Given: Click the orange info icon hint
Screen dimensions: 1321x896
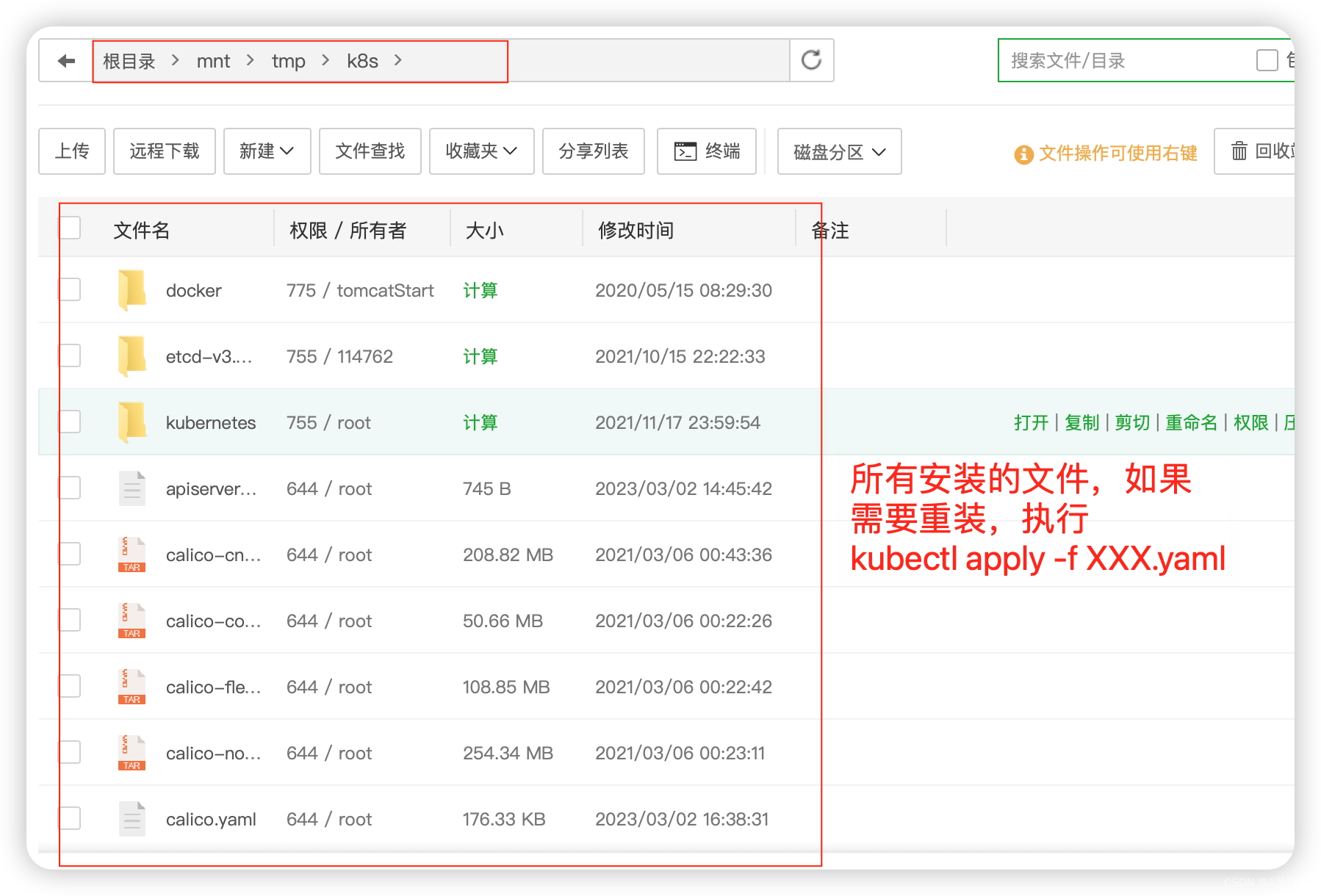Looking at the screenshot, I should click(1023, 154).
